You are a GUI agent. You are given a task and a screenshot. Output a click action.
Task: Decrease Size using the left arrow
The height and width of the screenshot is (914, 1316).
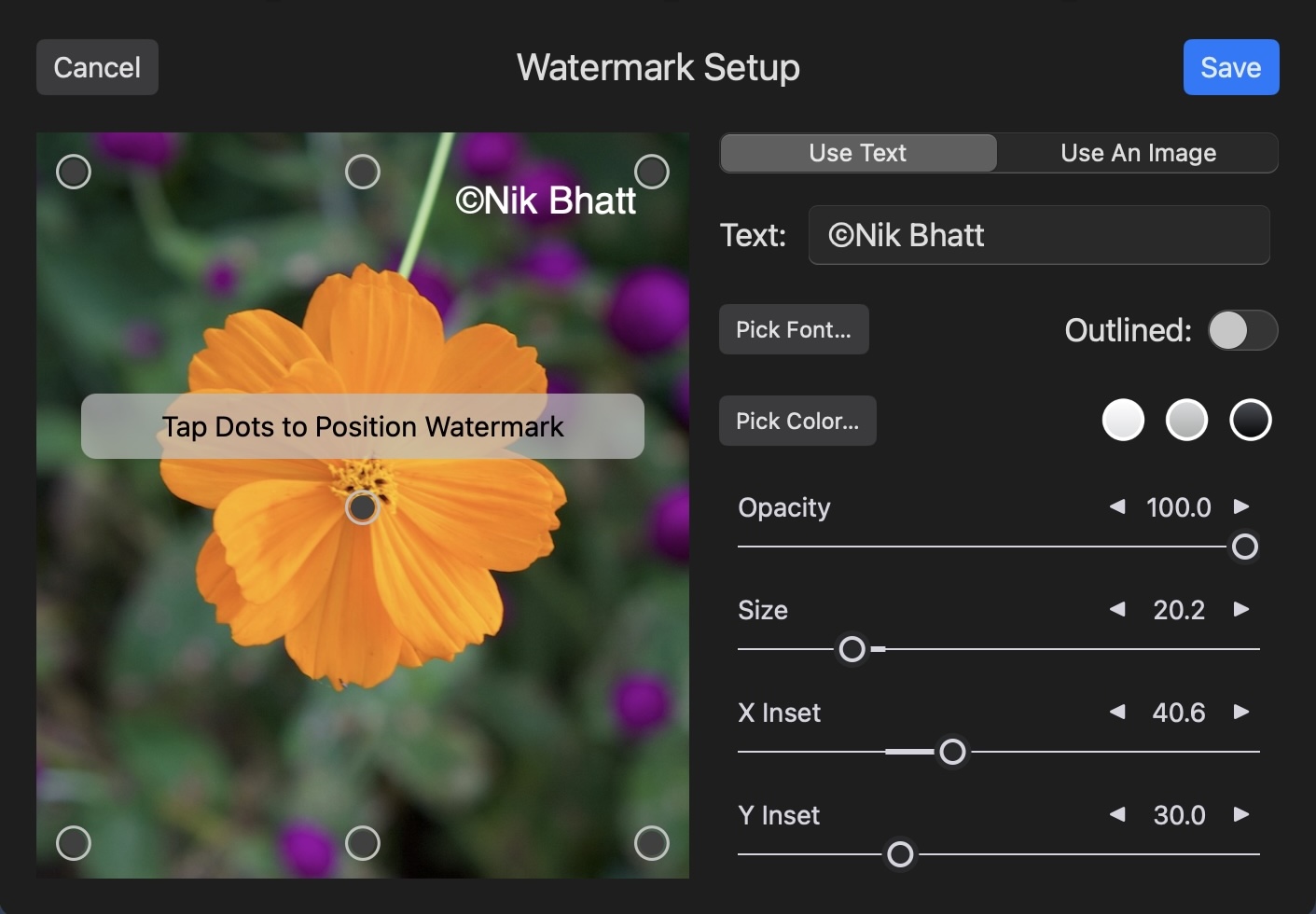1116,609
